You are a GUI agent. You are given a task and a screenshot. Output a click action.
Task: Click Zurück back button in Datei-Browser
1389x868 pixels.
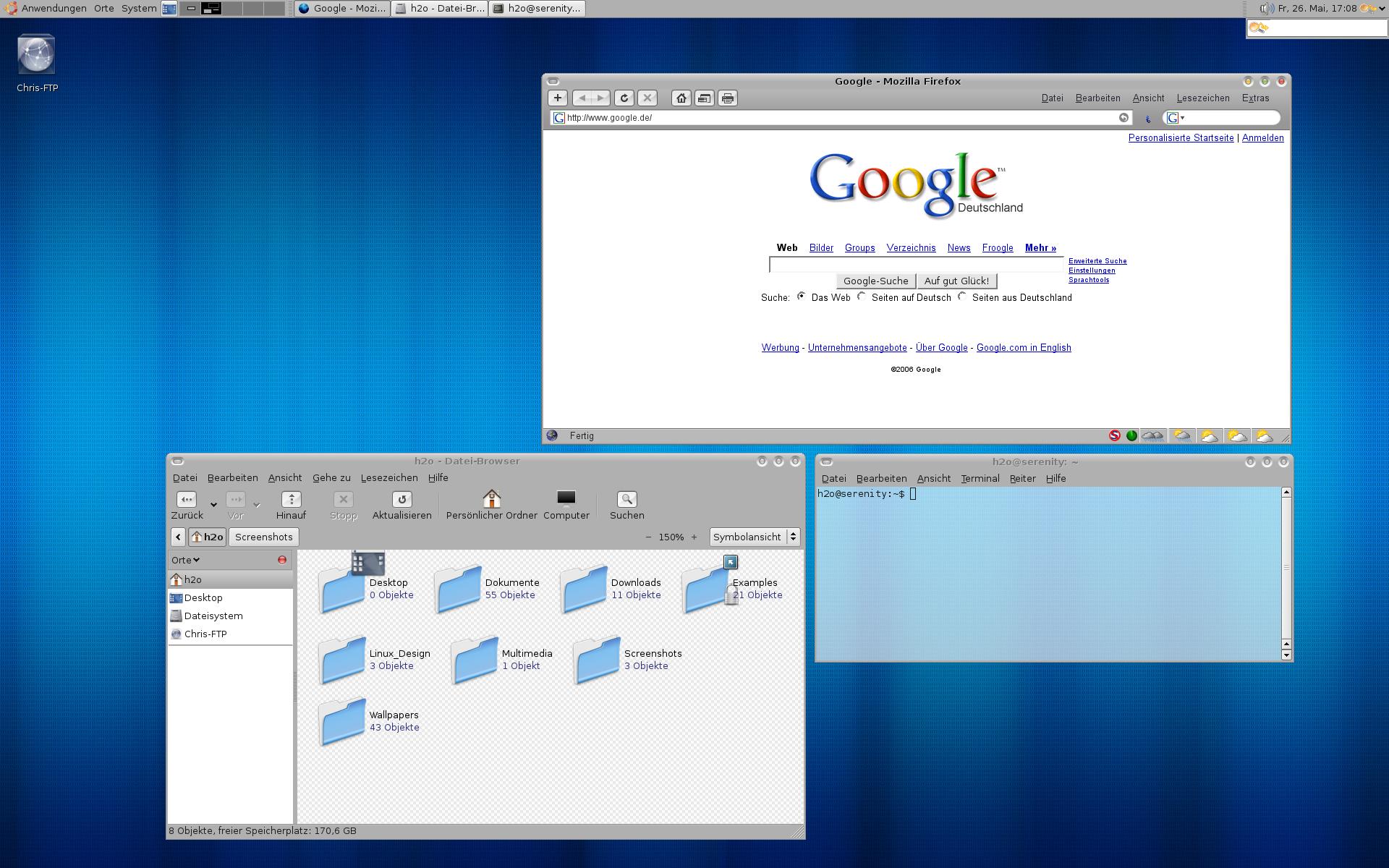pyautogui.click(x=187, y=506)
